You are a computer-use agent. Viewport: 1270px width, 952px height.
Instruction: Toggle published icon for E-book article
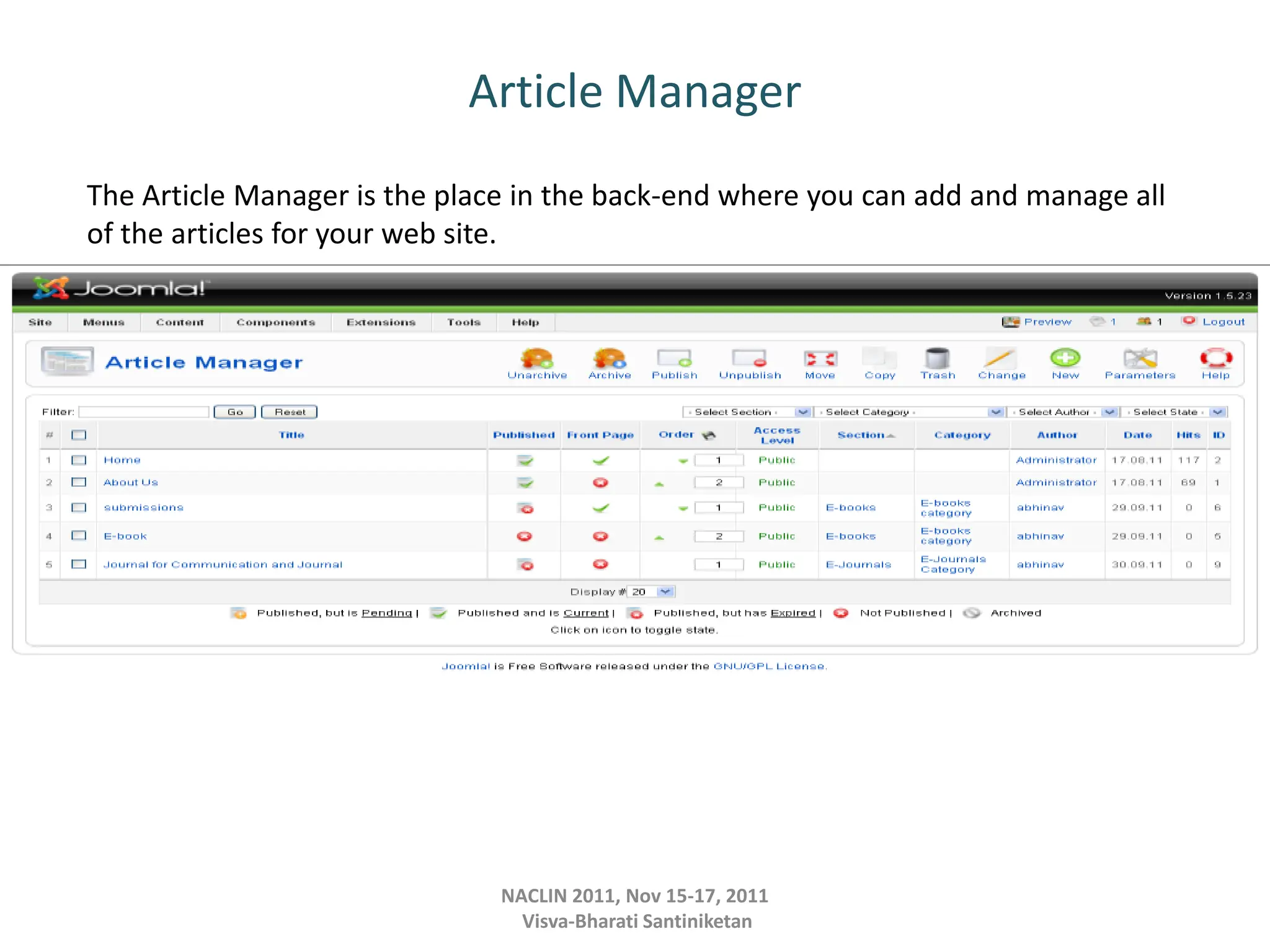click(x=525, y=536)
